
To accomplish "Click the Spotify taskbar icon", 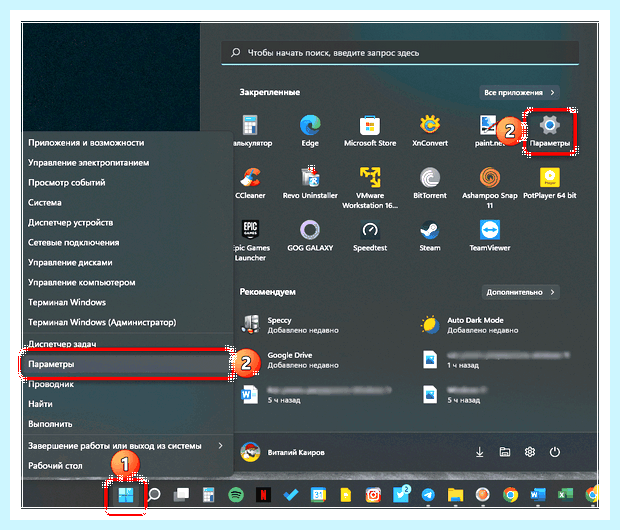I will point(236,494).
